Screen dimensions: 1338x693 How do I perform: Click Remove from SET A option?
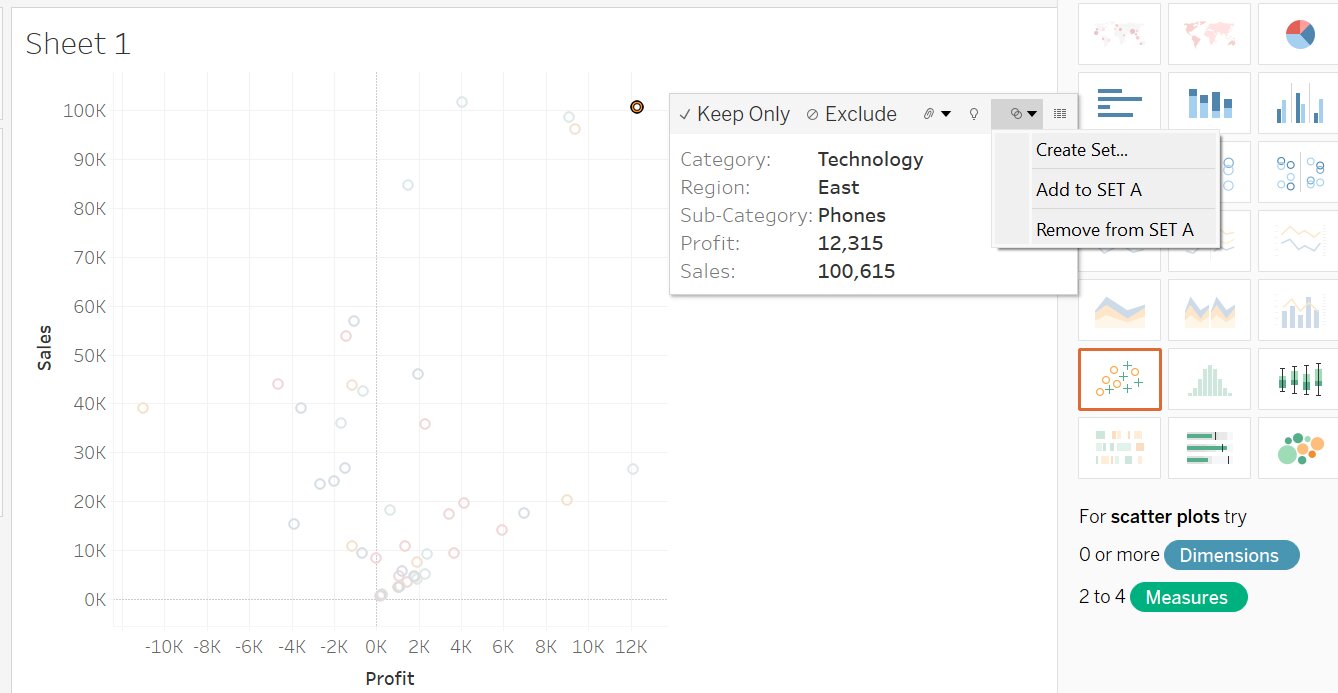tap(1114, 230)
